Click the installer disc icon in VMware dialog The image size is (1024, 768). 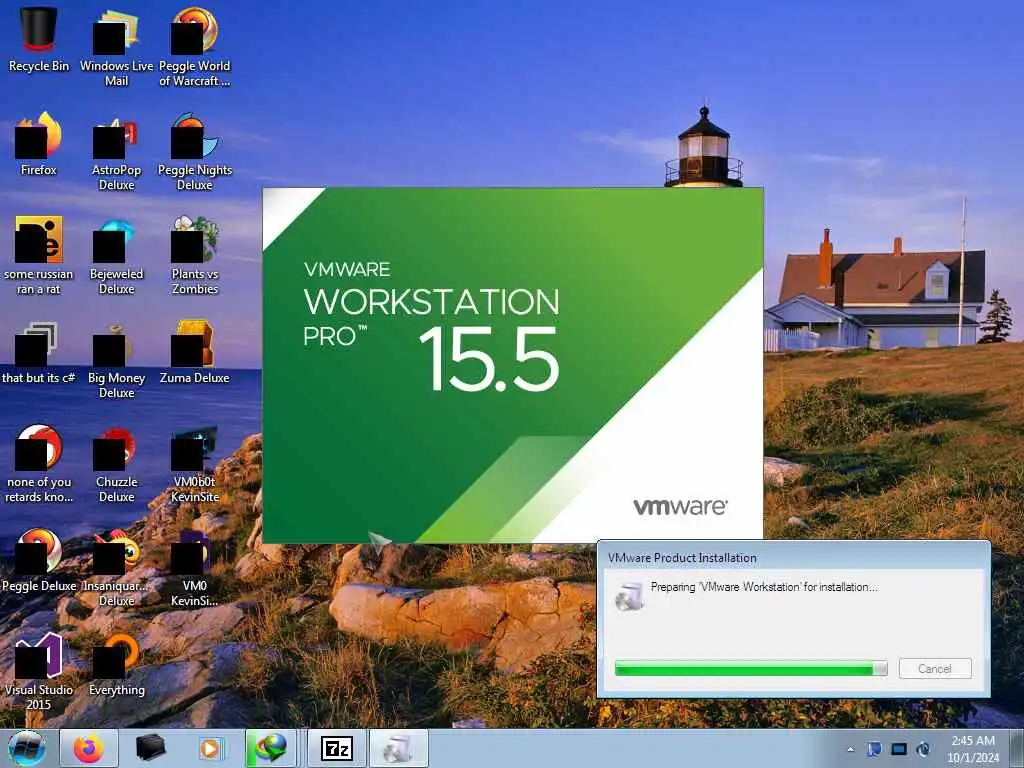[630, 596]
